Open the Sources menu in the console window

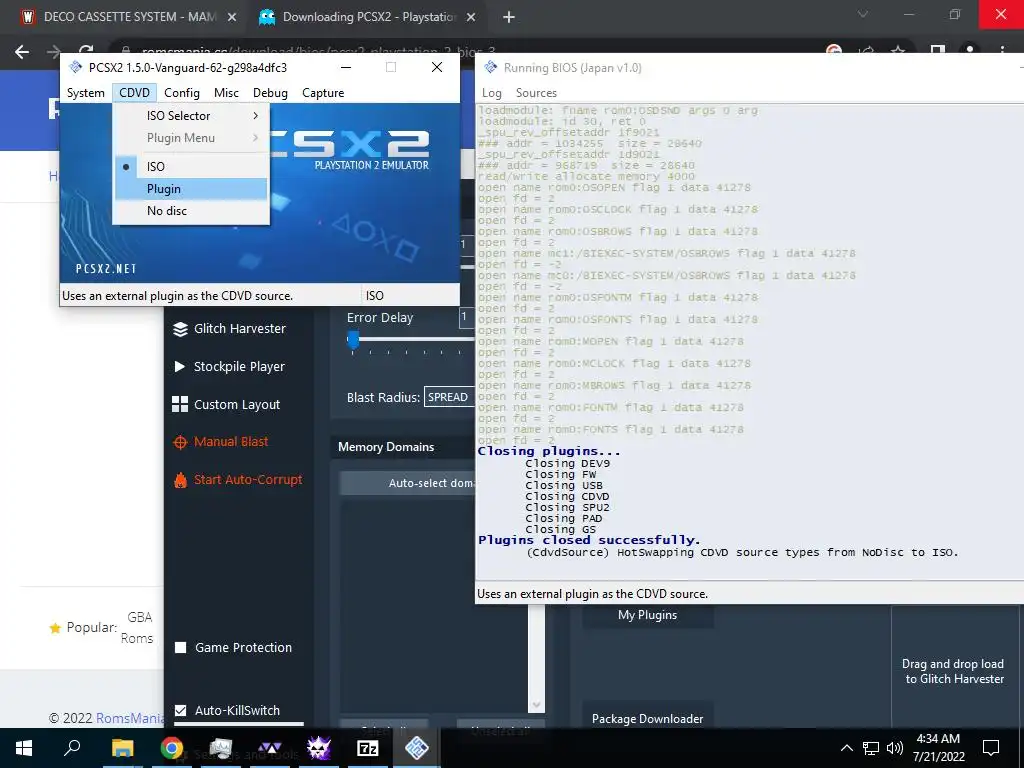[x=536, y=93]
